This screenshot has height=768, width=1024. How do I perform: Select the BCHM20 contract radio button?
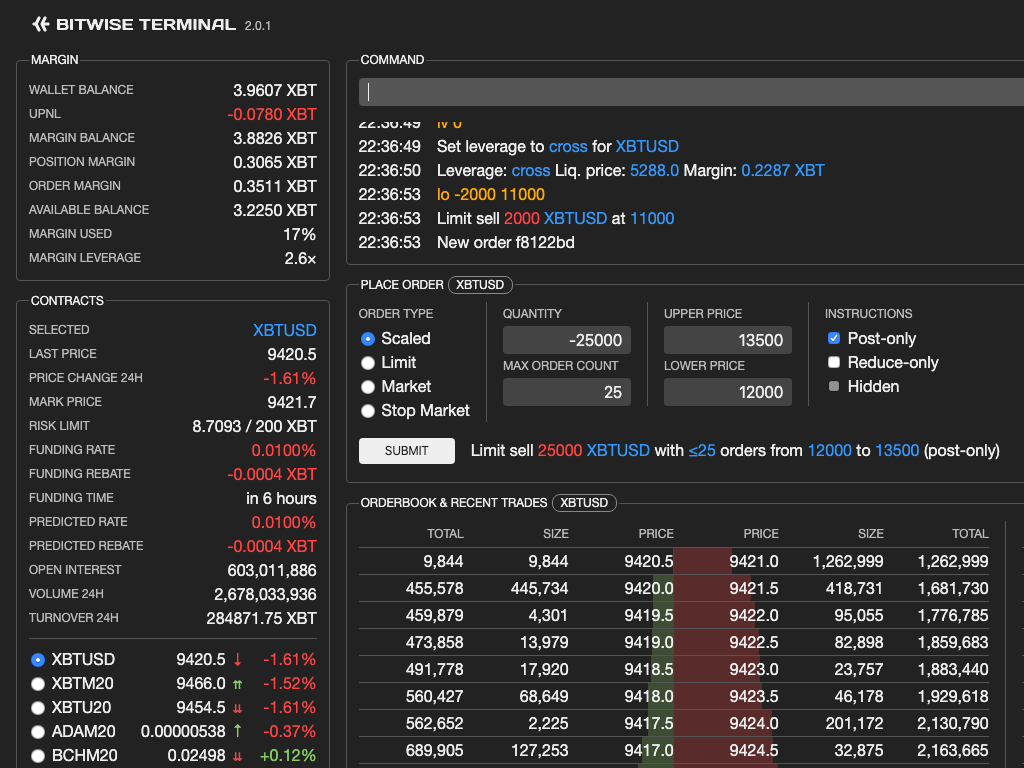pos(38,756)
